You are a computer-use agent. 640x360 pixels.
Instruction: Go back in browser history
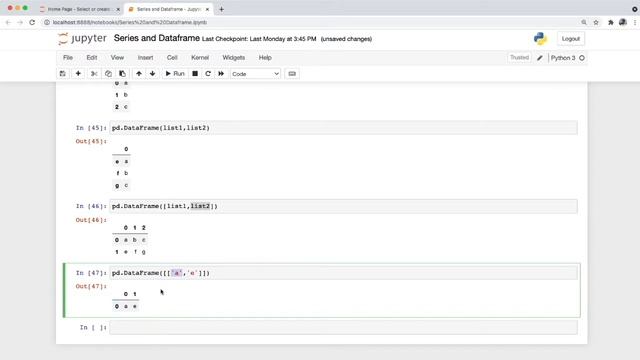click(x=8, y=22)
